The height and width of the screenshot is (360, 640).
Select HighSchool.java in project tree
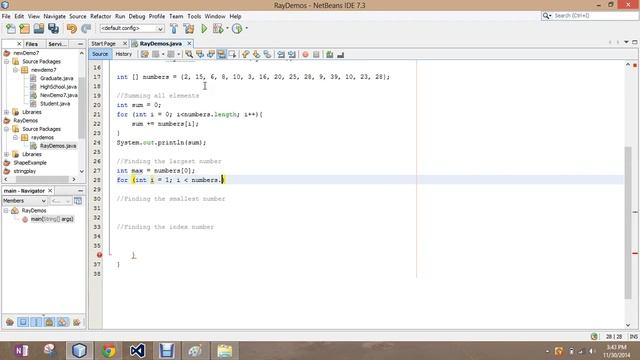pos(58,87)
